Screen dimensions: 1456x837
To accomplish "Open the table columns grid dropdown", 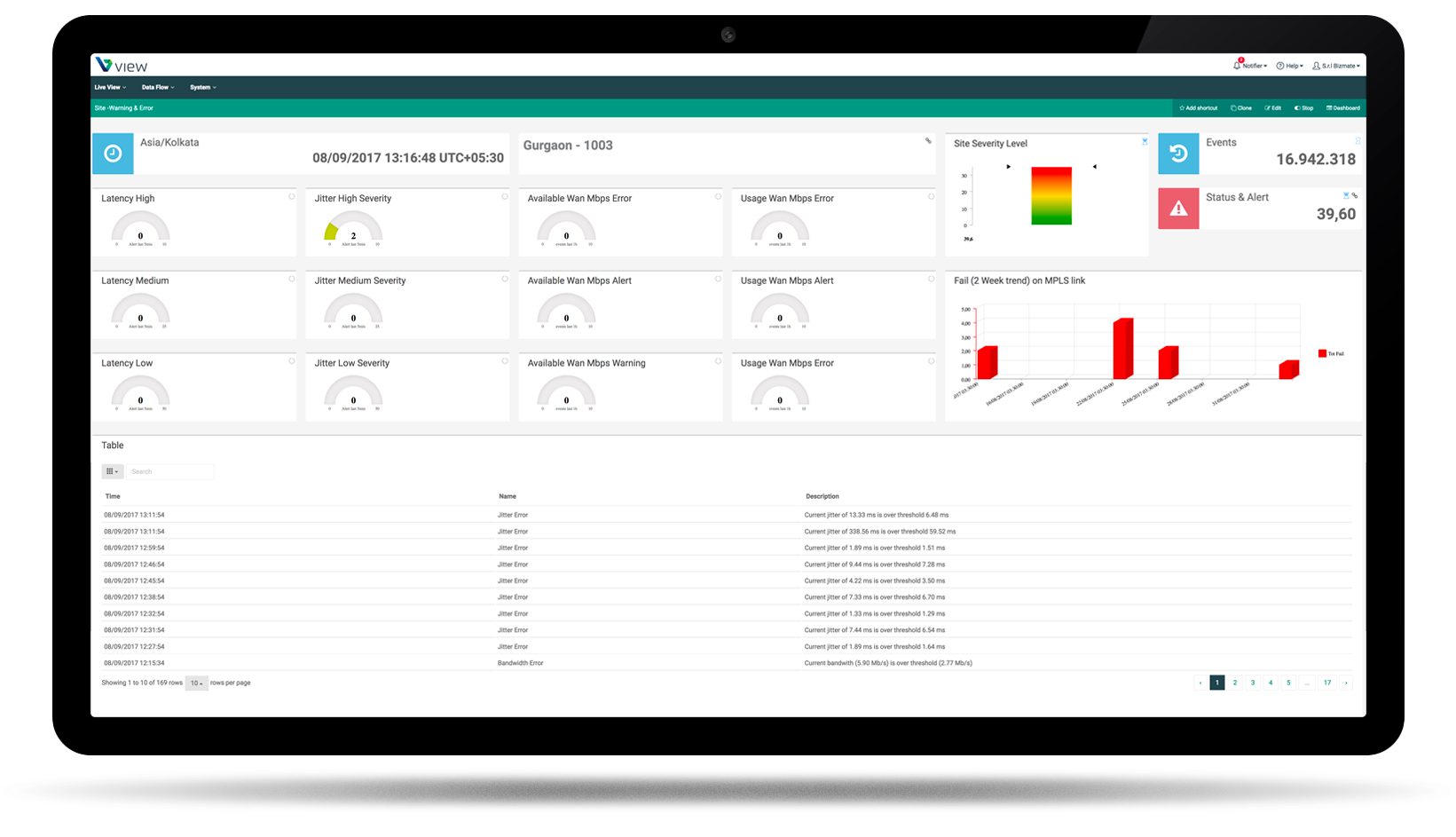I will click(112, 472).
